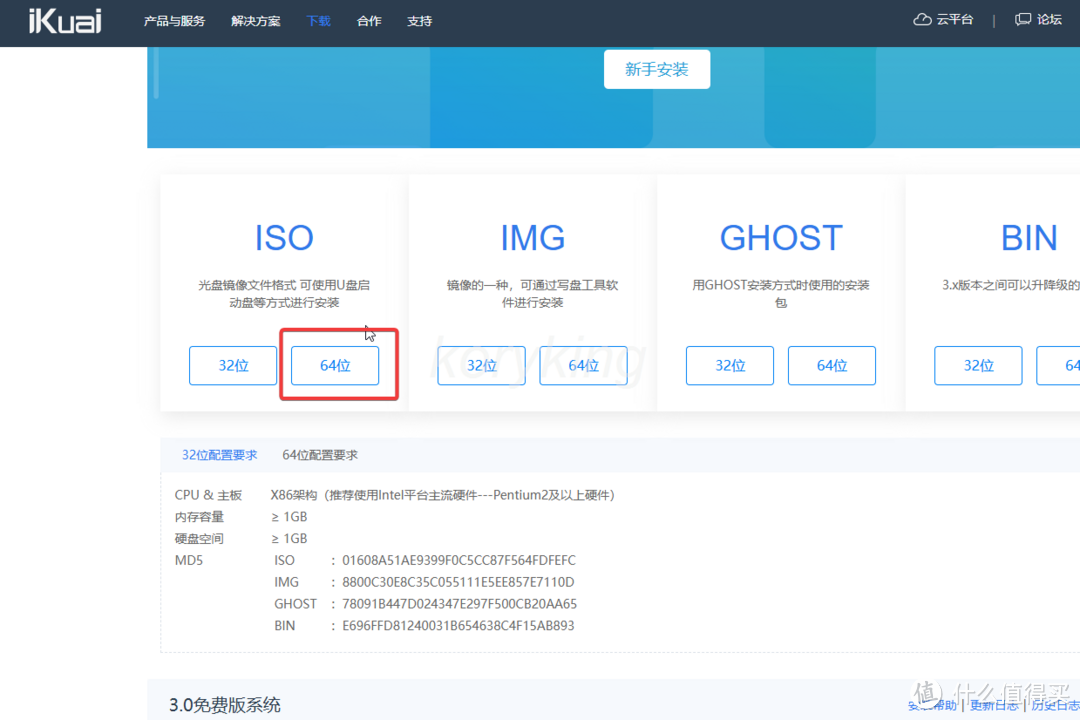Download the 32-bit IMG image
The height and width of the screenshot is (720, 1080).
[481, 365]
